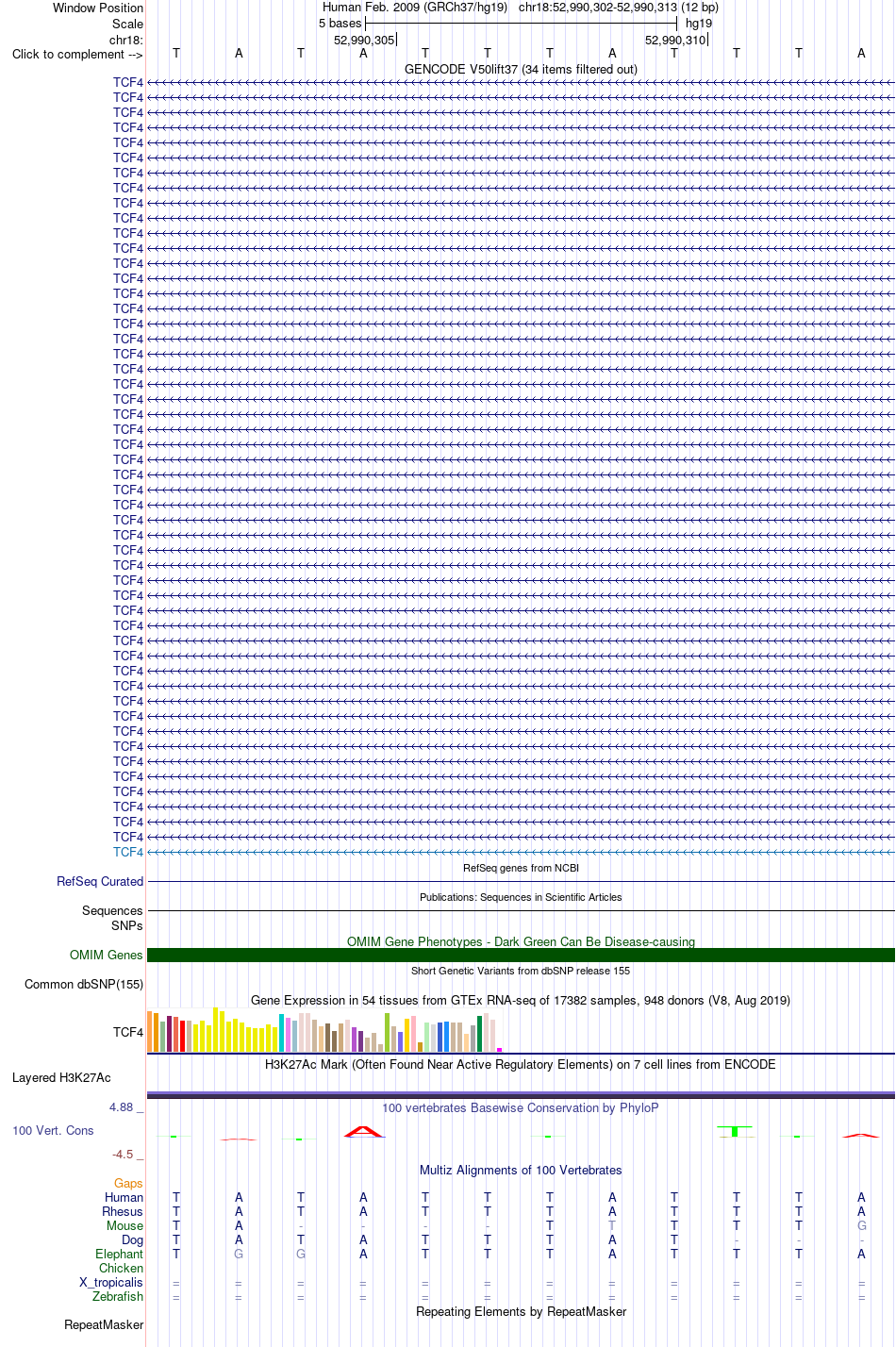Click the 52,990,310 position marker
The height and width of the screenshot is (1347, 896).
[x=675, y=40]
